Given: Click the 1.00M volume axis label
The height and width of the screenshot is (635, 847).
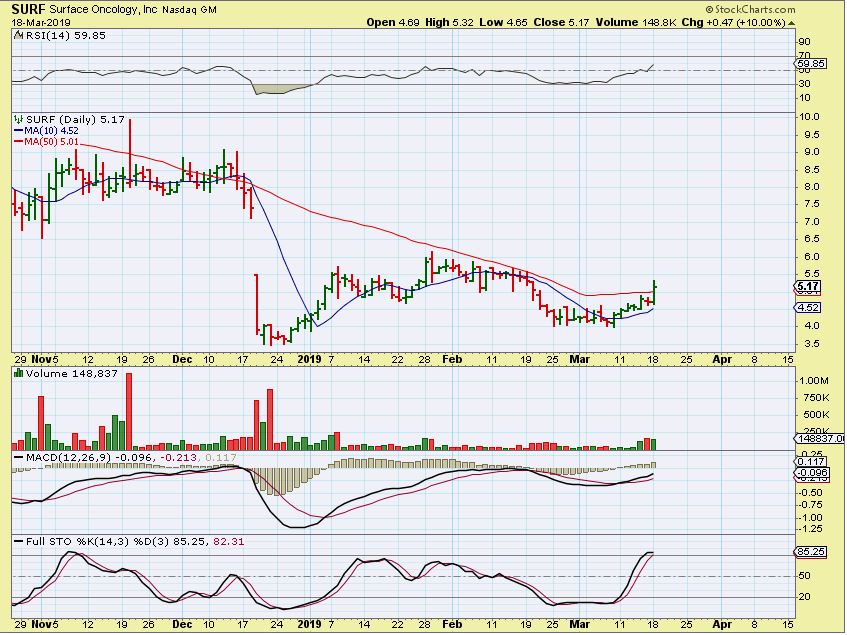Looking at the screenshot, I should [x=814, y=381].
